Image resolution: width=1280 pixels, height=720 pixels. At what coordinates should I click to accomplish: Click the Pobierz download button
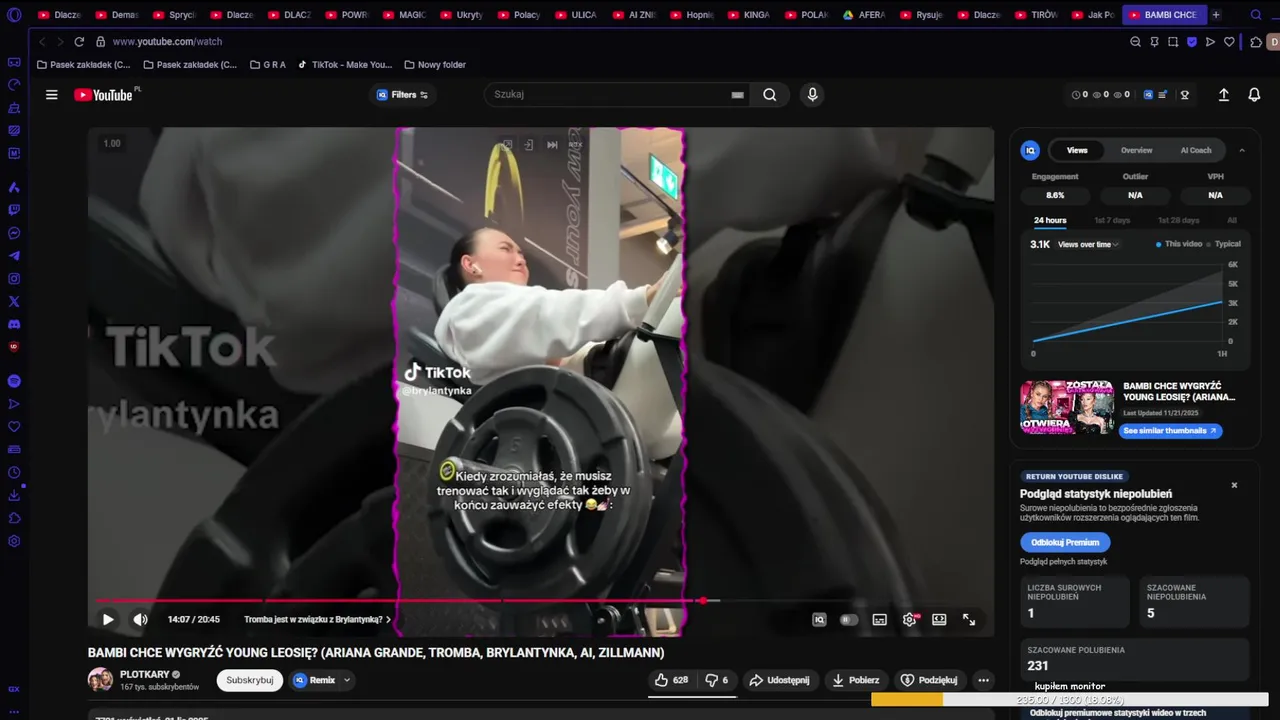click(855, 680)
